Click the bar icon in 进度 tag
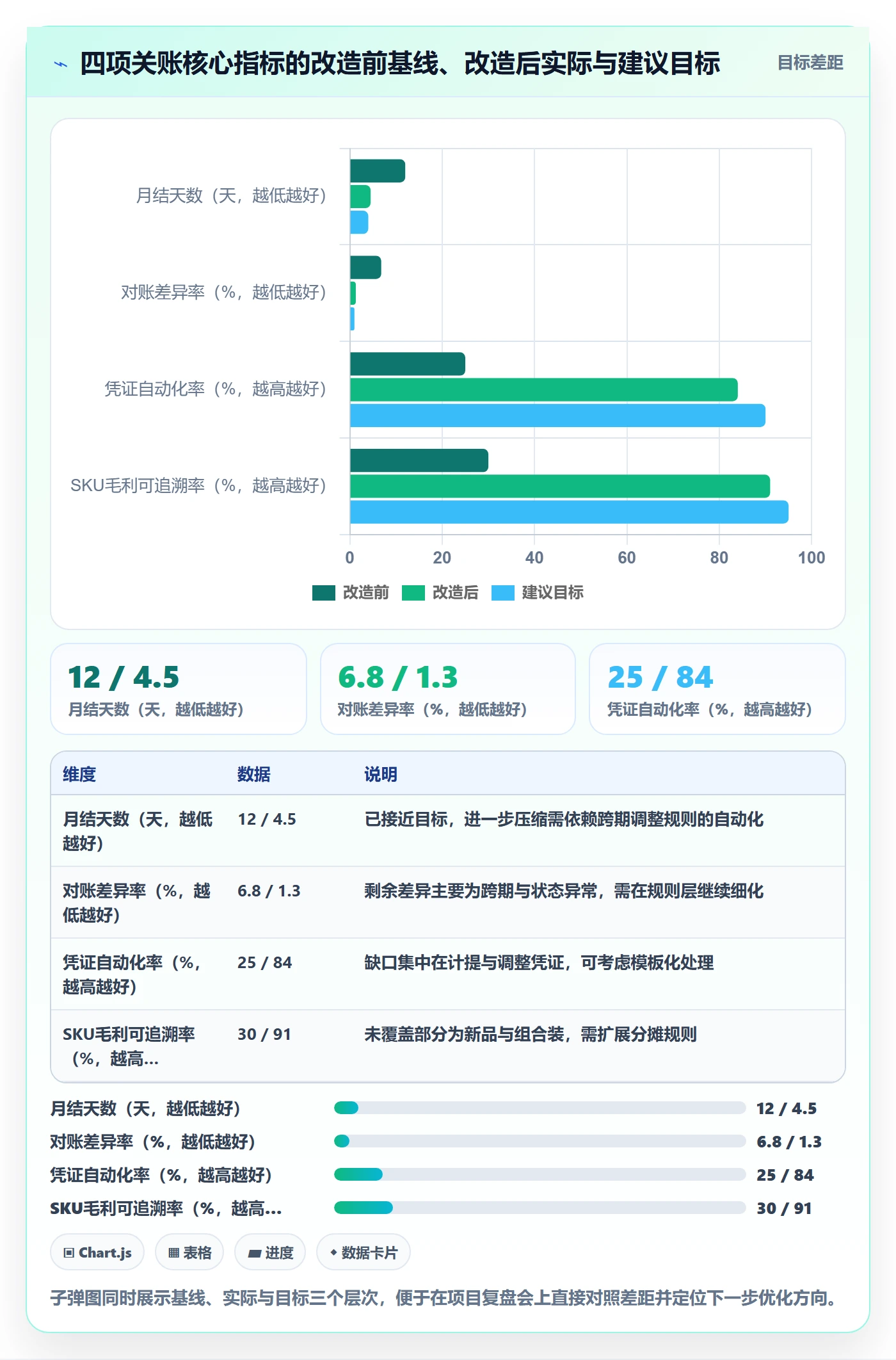Viewport: 896px width, 1360px height. point(255,1253)
